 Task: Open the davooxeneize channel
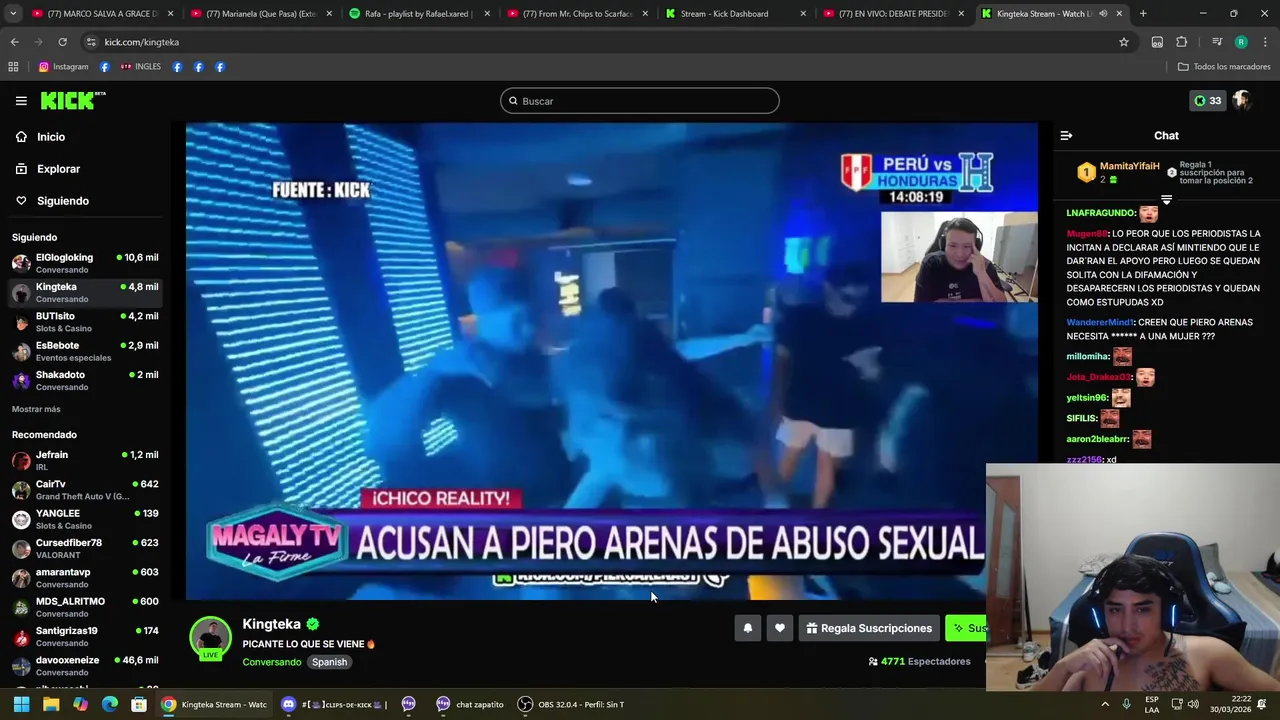pos(85,666)
